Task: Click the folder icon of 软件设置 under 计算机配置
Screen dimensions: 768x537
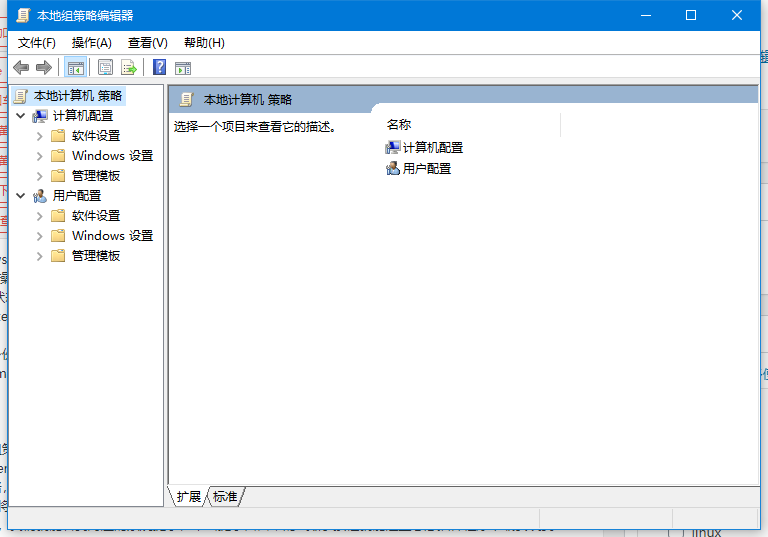Action: point(58,136)
